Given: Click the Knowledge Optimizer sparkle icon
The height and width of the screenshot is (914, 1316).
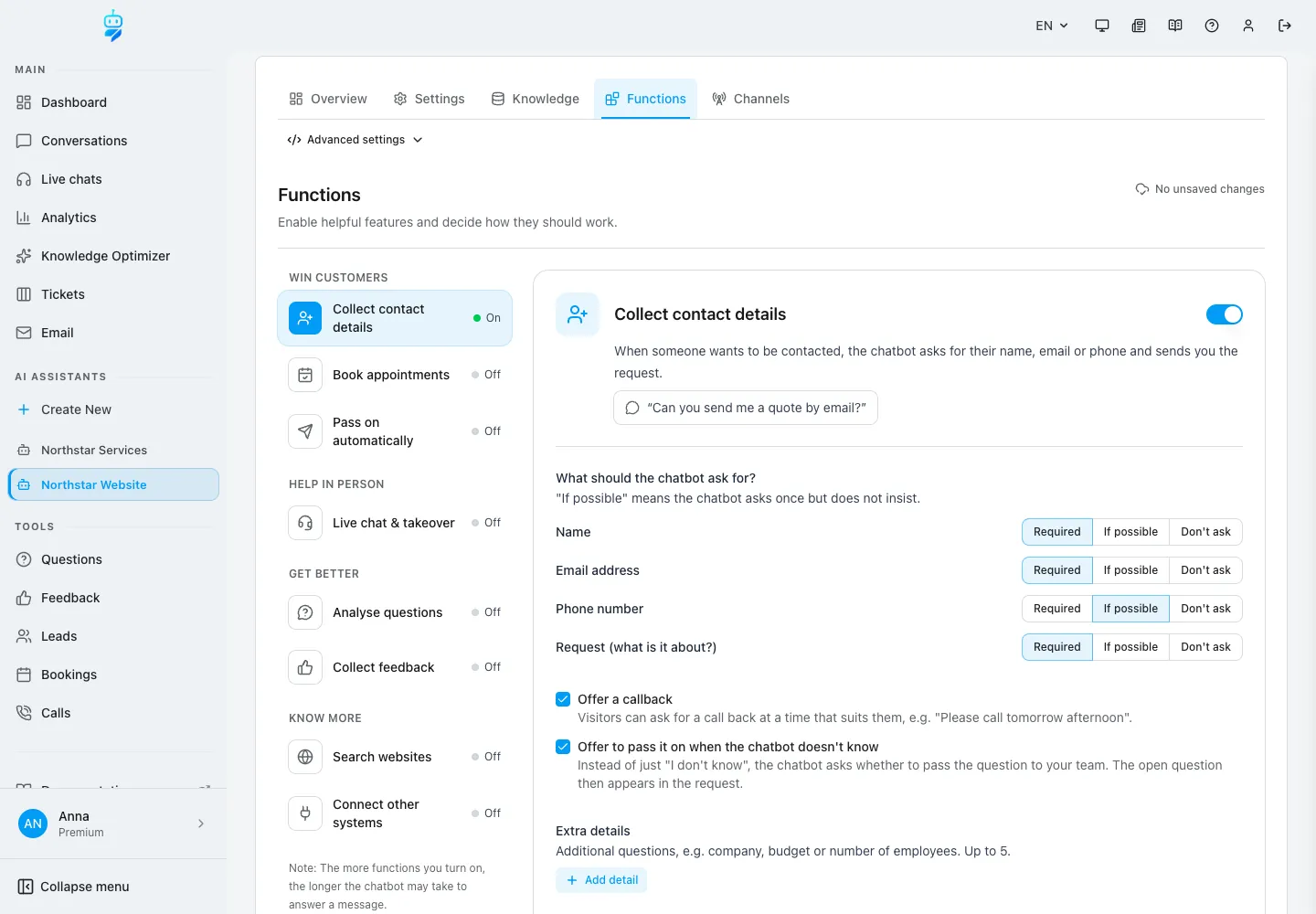Looking at the screenshot, I should (x=24, y=256).
